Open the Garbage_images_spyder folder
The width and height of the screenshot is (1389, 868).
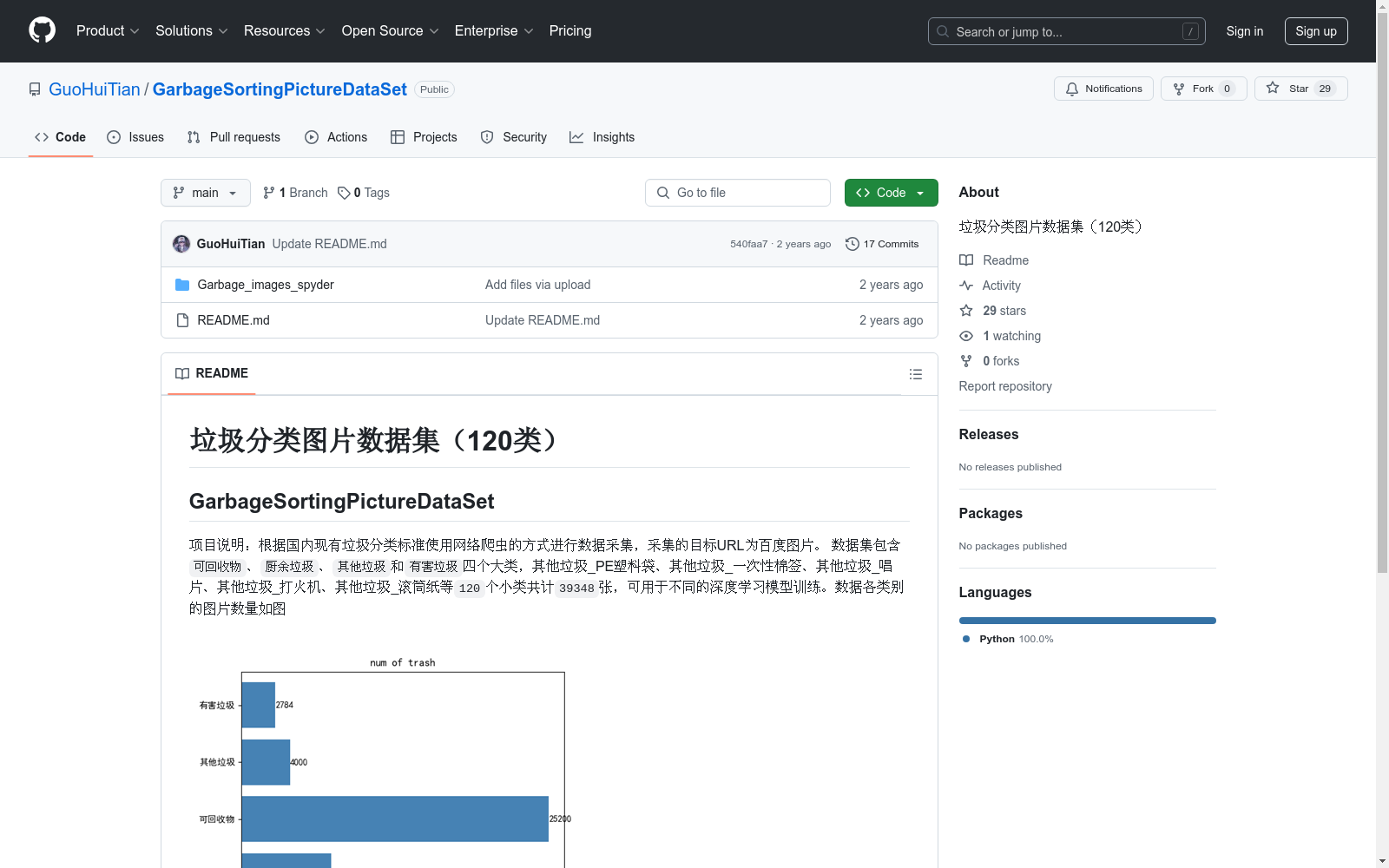265,284
